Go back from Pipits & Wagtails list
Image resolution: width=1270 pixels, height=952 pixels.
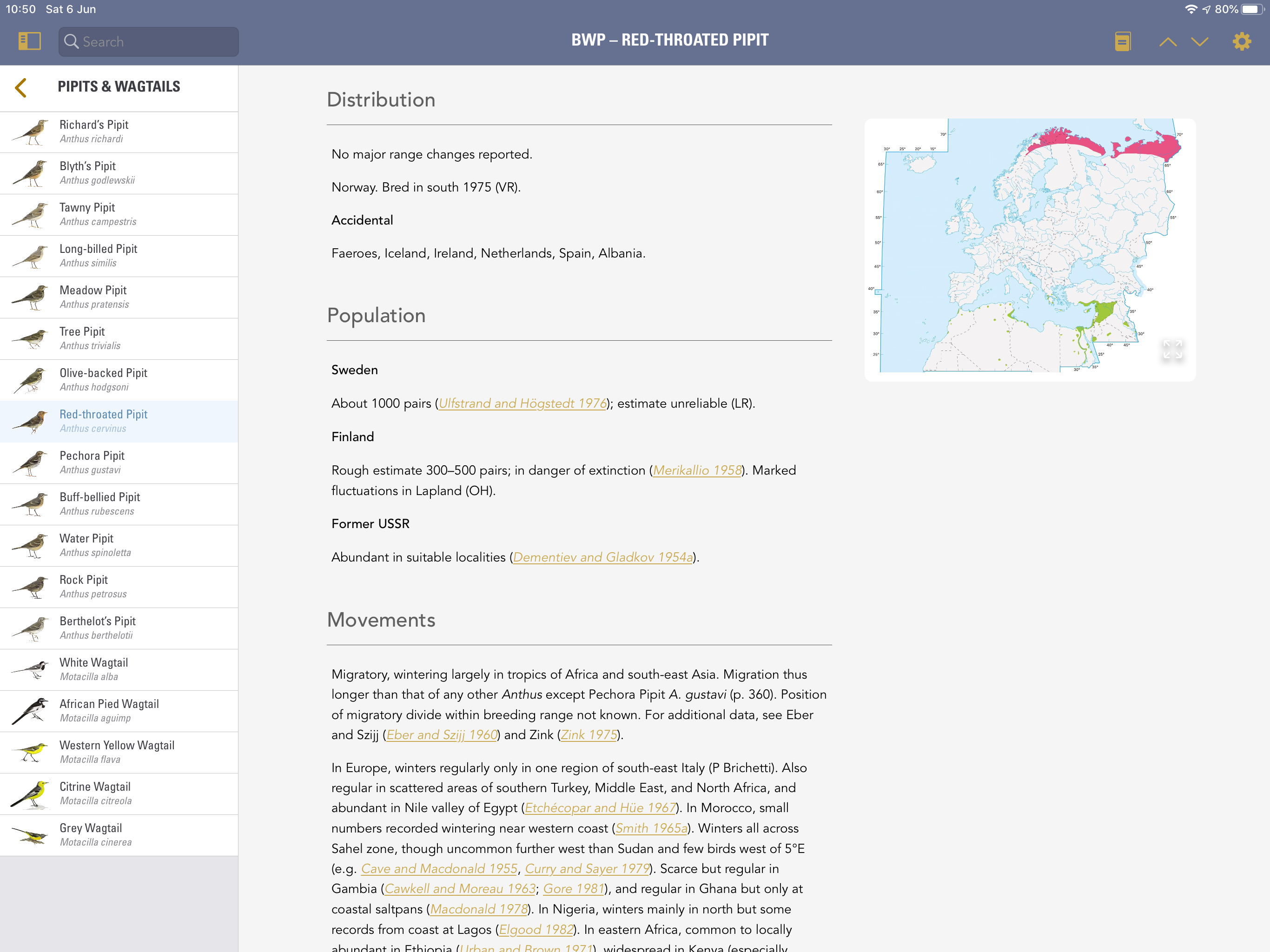[x=20, y=87]
